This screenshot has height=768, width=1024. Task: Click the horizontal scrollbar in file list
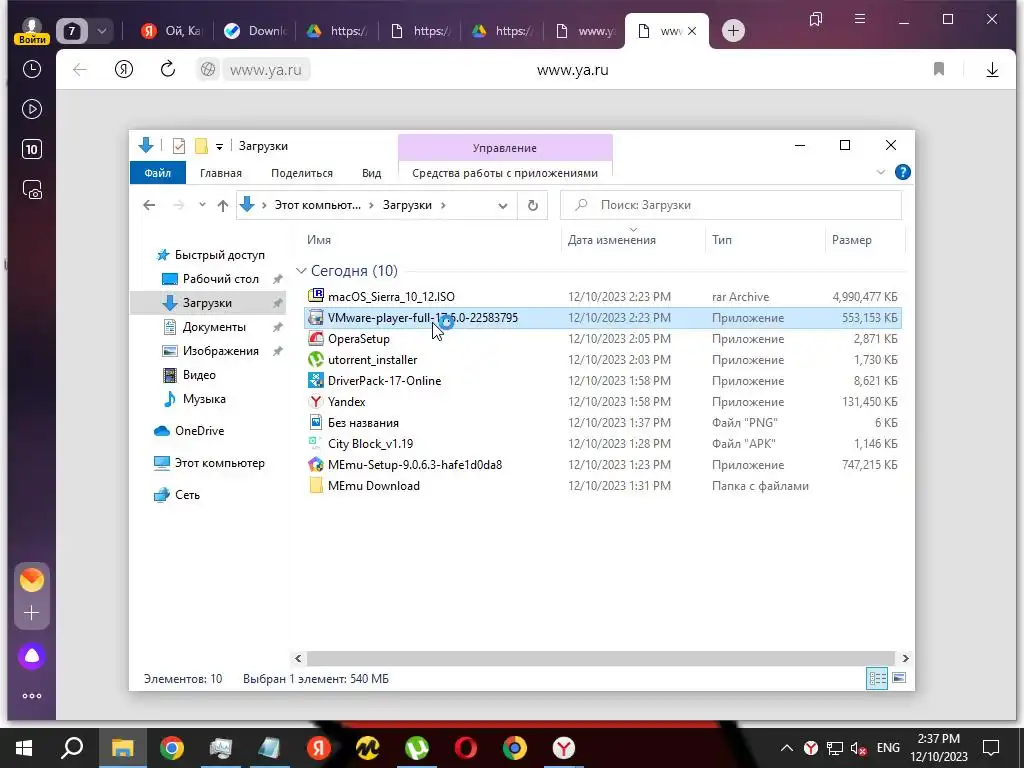coord(600,658)
